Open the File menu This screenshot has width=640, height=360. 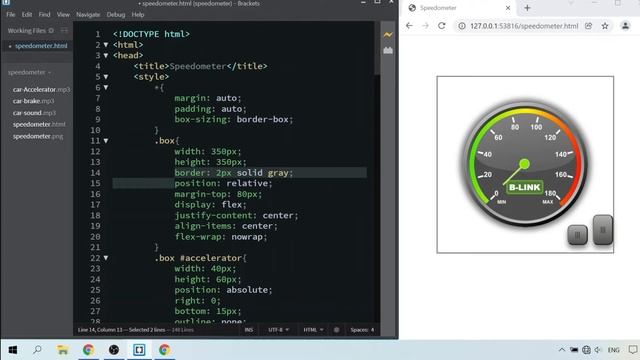pos(11,14)
